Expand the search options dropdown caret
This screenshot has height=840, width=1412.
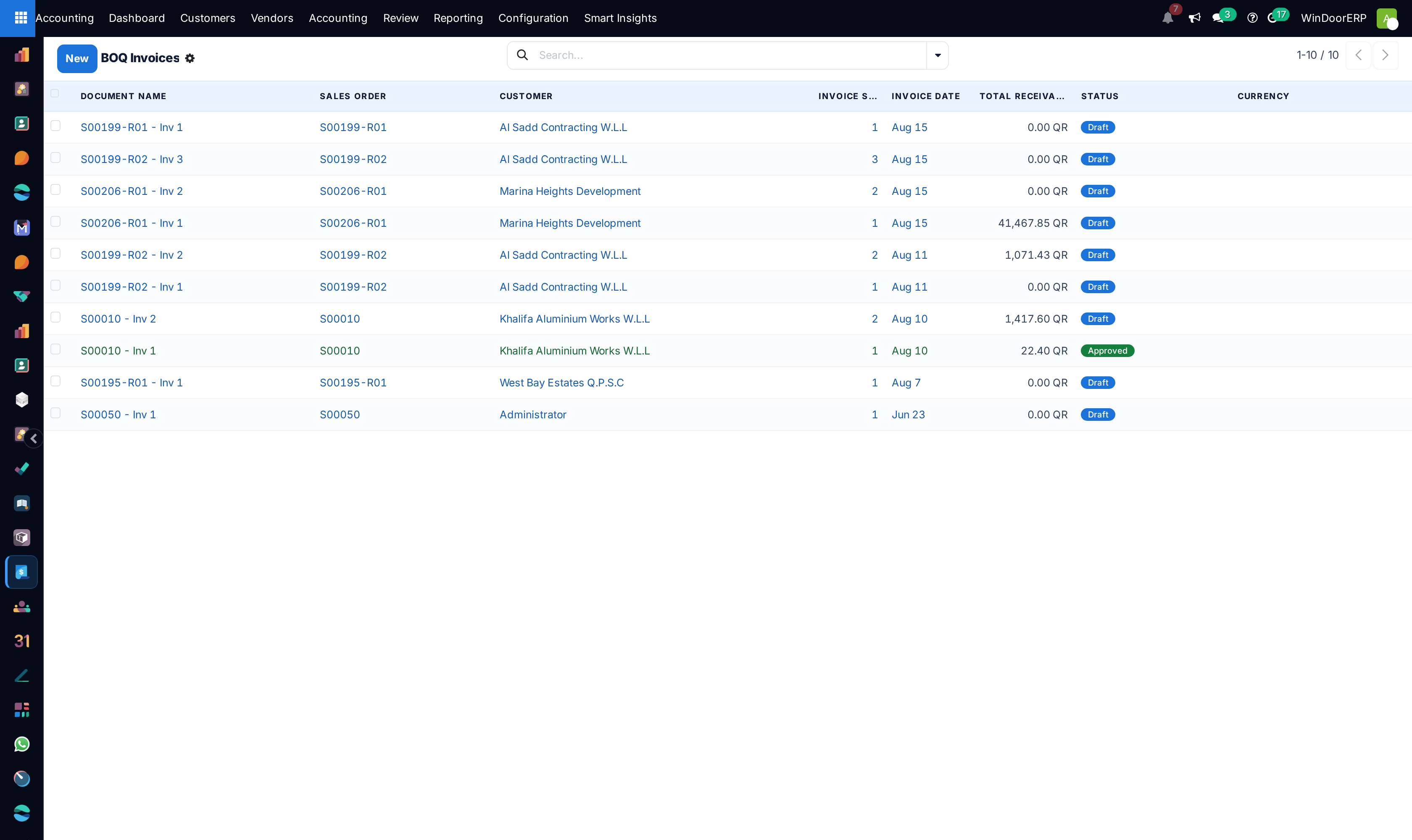(938, 55)
